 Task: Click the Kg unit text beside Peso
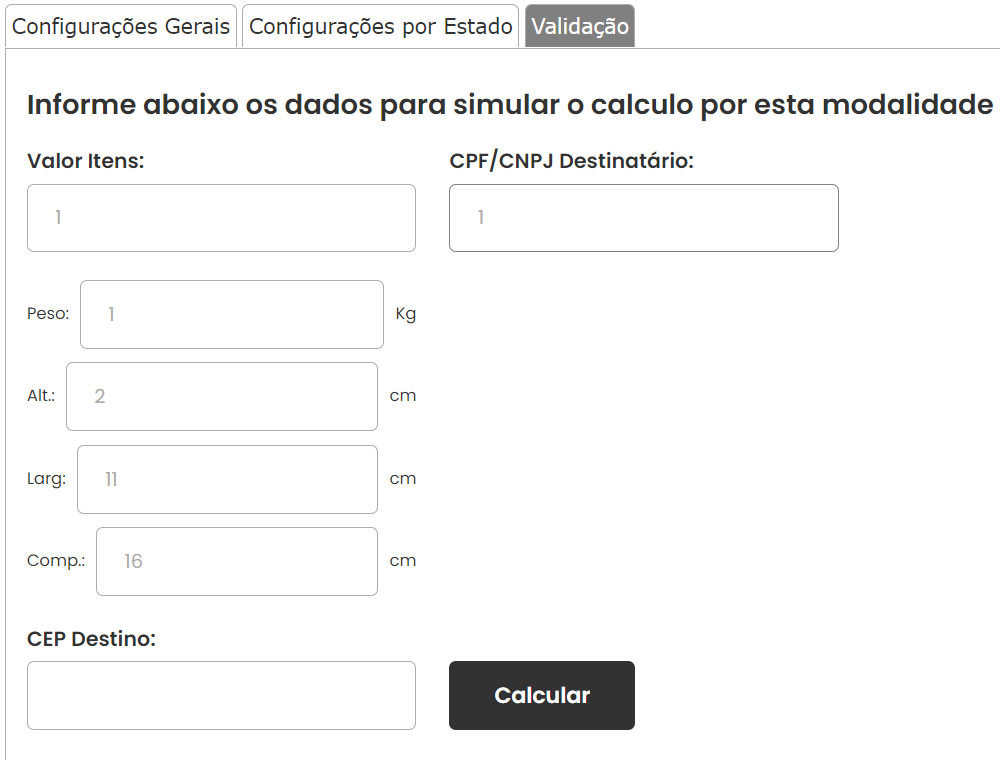click(x=406, y=314)
